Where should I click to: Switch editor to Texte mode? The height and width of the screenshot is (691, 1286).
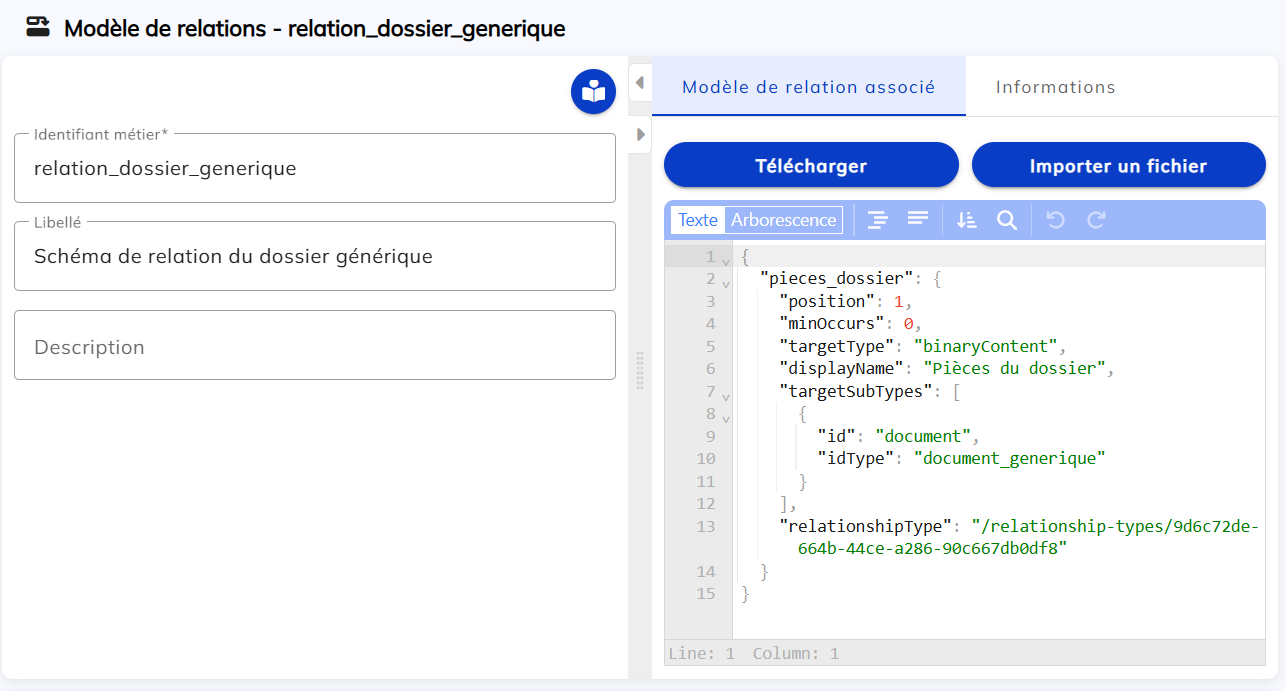click(698, 220)
